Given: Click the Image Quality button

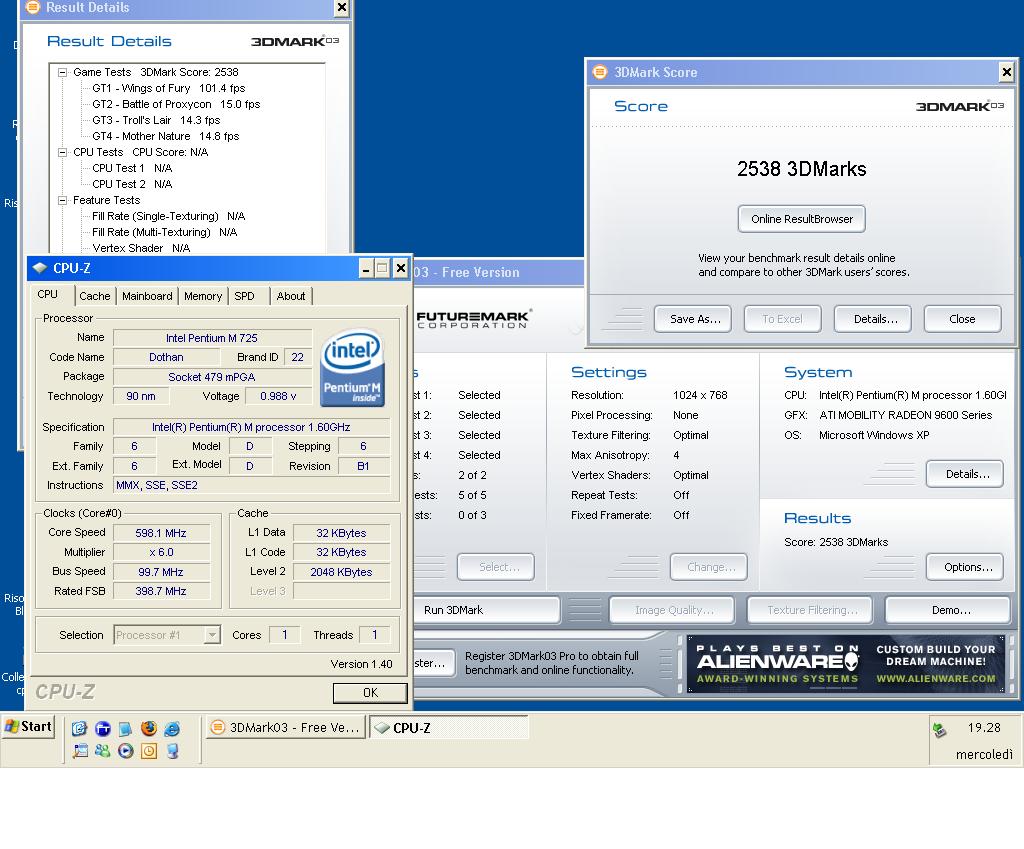Looking at the screenshot, I should pyautogui.click(x=672, y=610).
